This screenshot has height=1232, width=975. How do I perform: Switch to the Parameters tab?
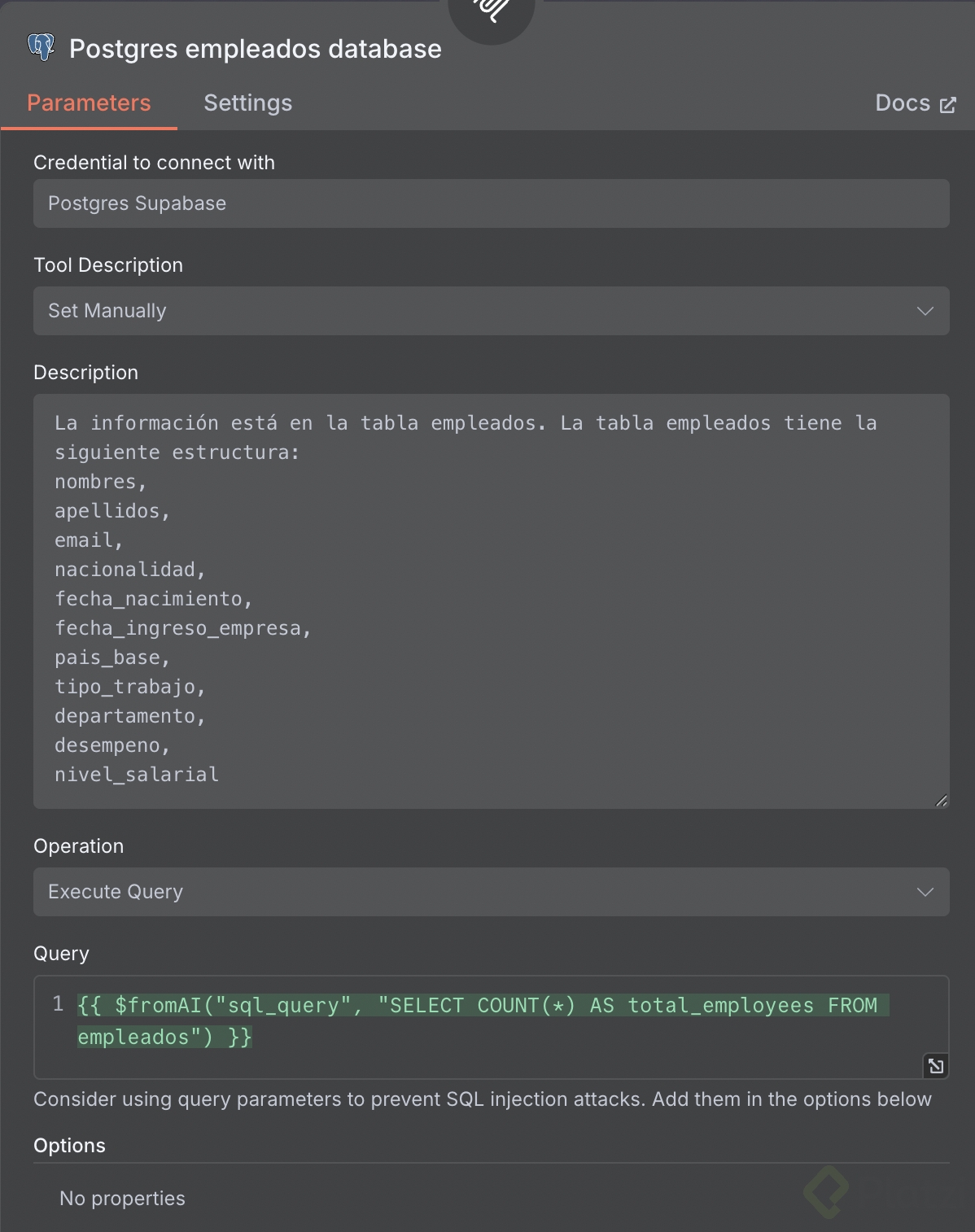click(x=89, y=103)
